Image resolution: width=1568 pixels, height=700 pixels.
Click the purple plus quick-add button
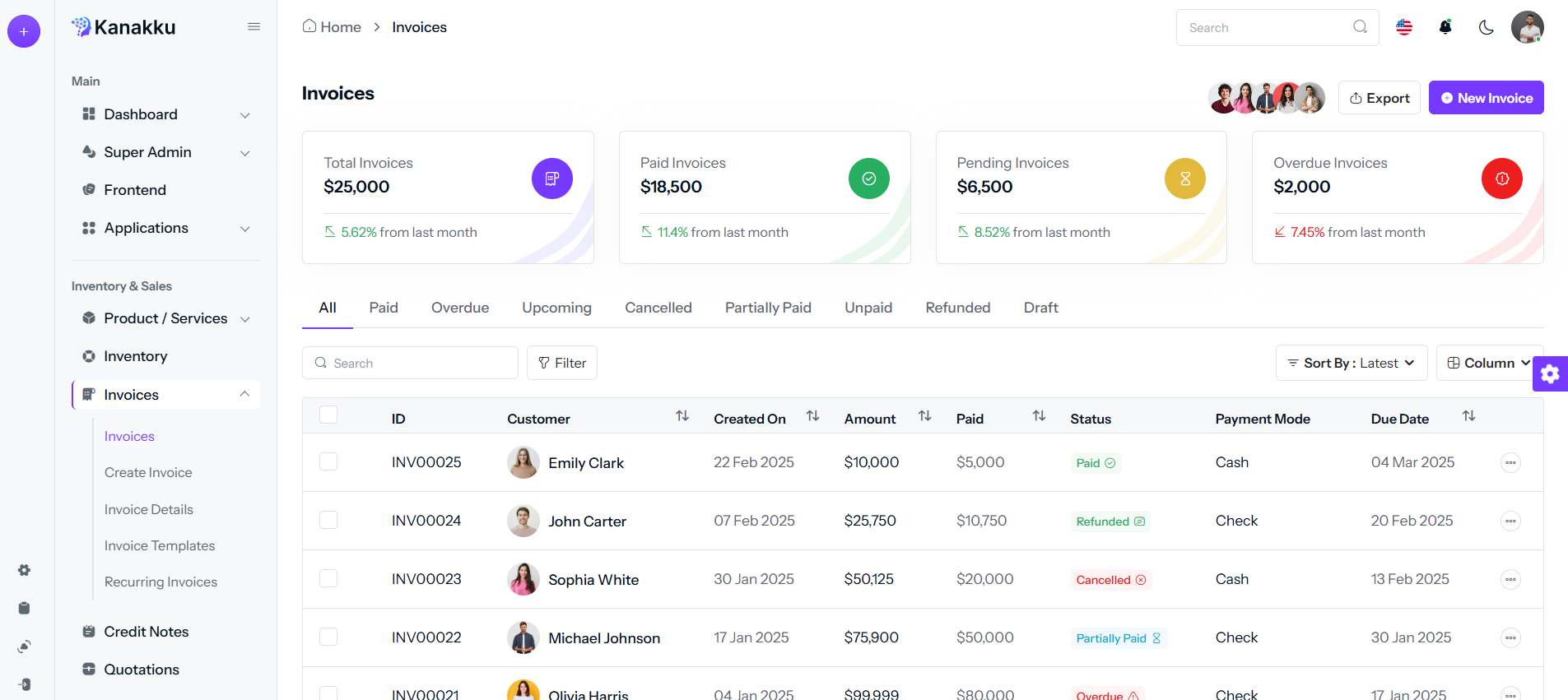coord(24,31)
